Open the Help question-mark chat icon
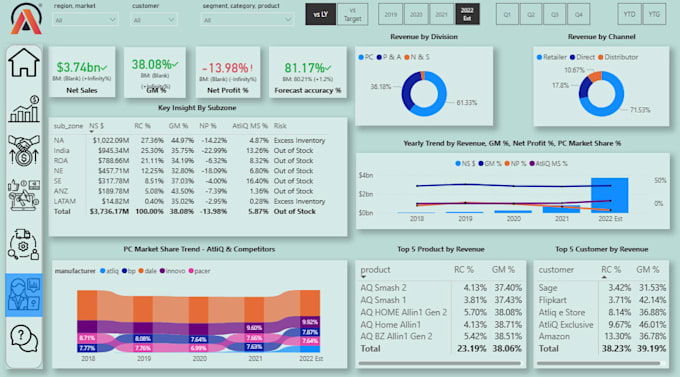 (24, 339)
